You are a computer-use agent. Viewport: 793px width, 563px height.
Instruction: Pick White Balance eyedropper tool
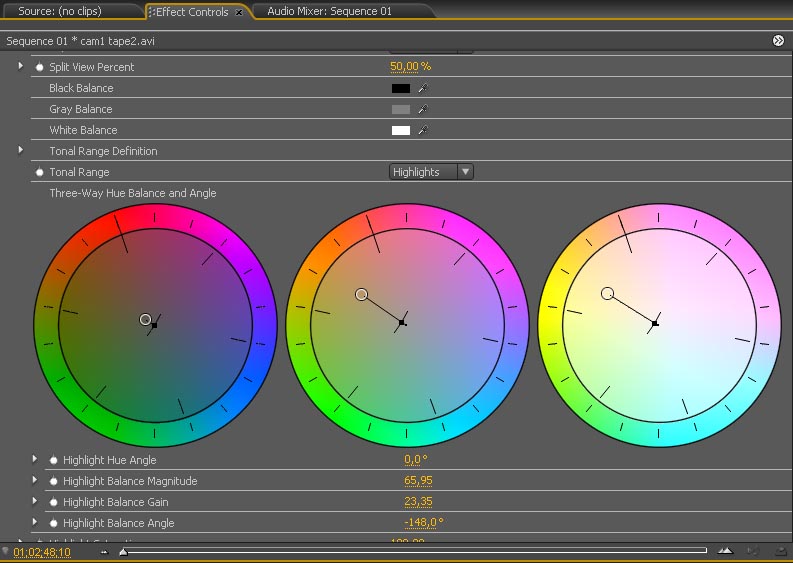click(423, 130)
